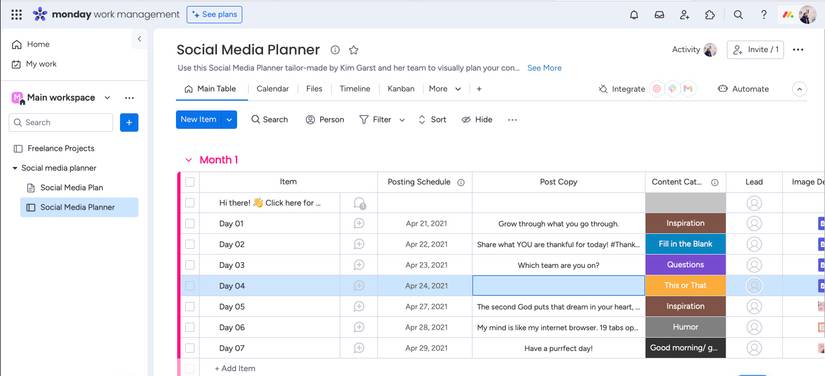This screenshot has width=825, height=376.
Task: Go to Home in sidebar
Action: pyautogui.click(x=31, y=45)
